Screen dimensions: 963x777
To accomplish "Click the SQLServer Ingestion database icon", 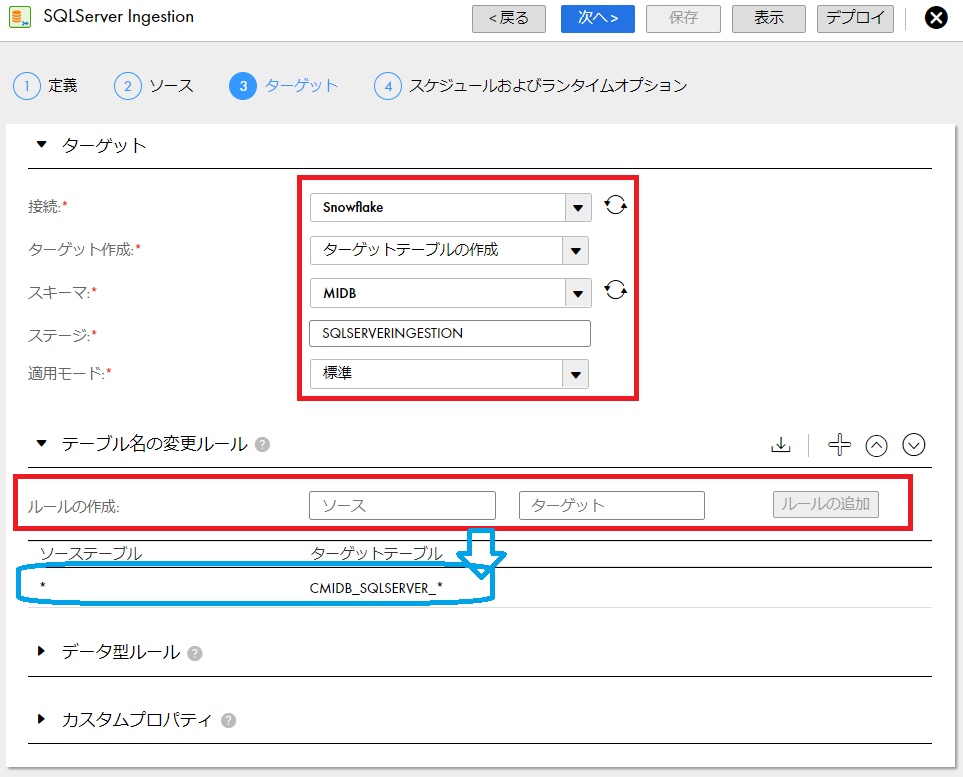I will tap(20, 17).
